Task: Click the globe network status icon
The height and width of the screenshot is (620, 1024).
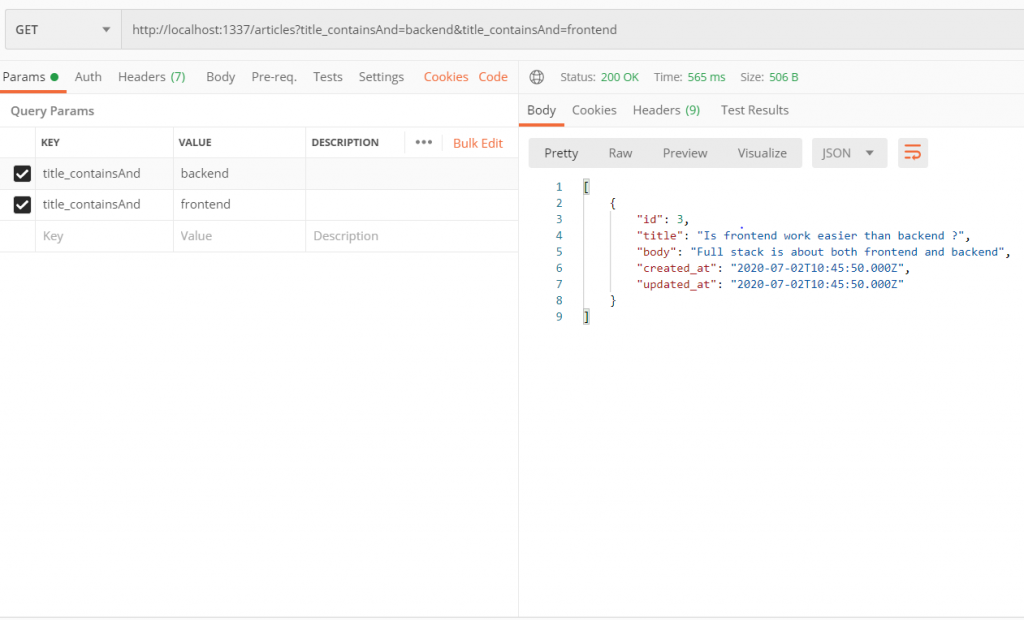Action: tap(537, 77)
